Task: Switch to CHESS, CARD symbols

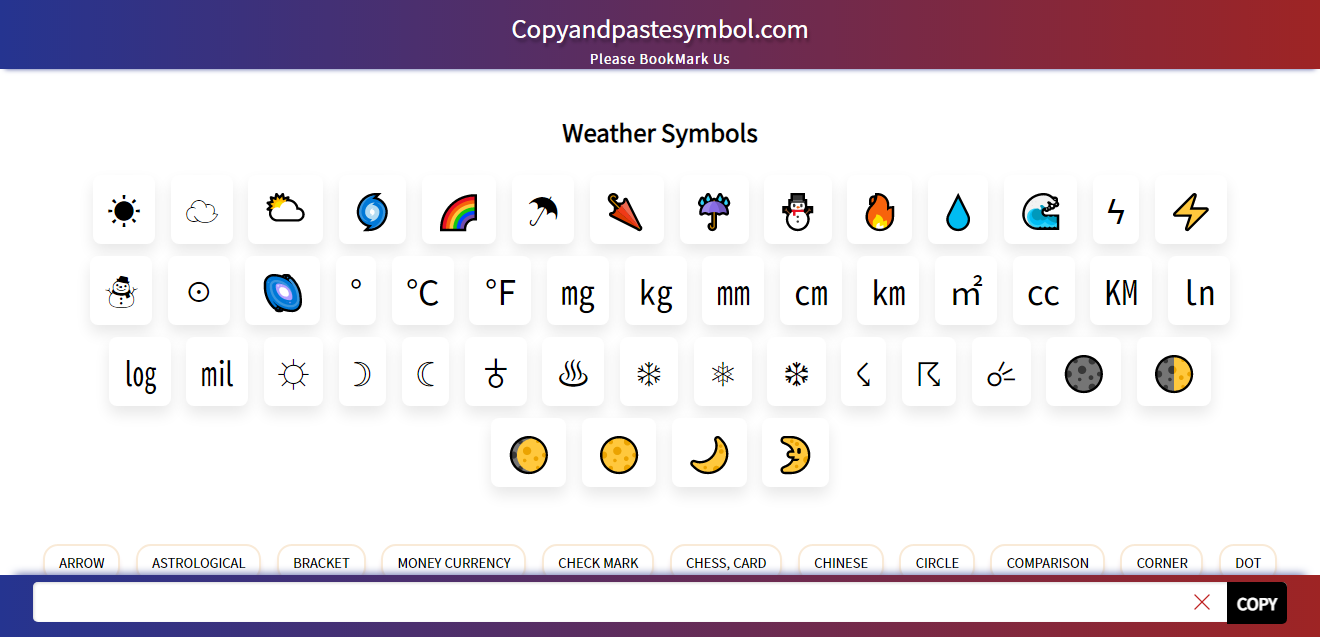Action: [x=726, y=562]
